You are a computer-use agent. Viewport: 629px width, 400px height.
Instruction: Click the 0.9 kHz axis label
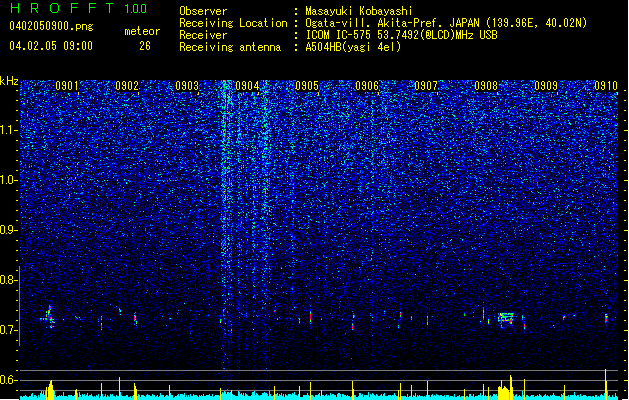[x=8, y=230]
